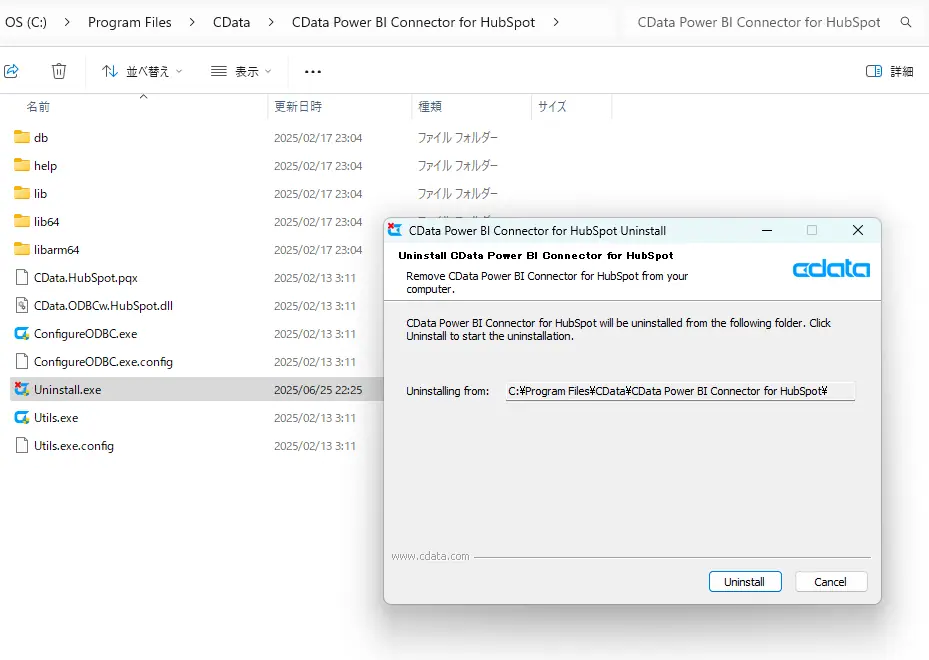Select the db folder icon
The image size is (929, 660).
tap(22, 137)
